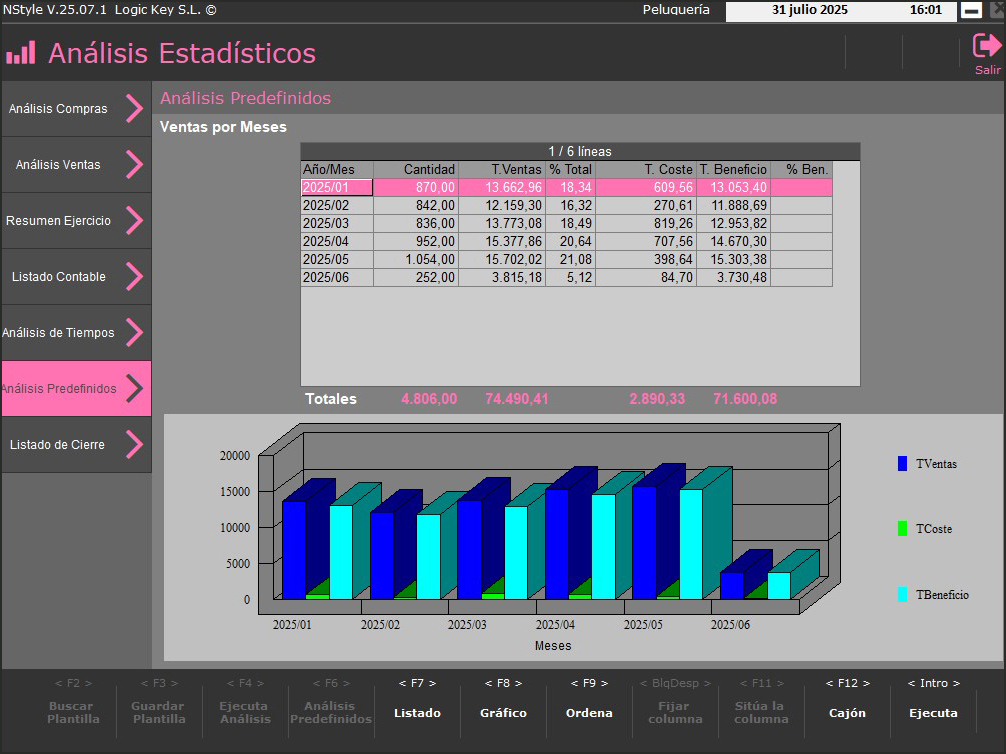Click the cyan TBeneficio legend swatch

[x=902, y=594]
